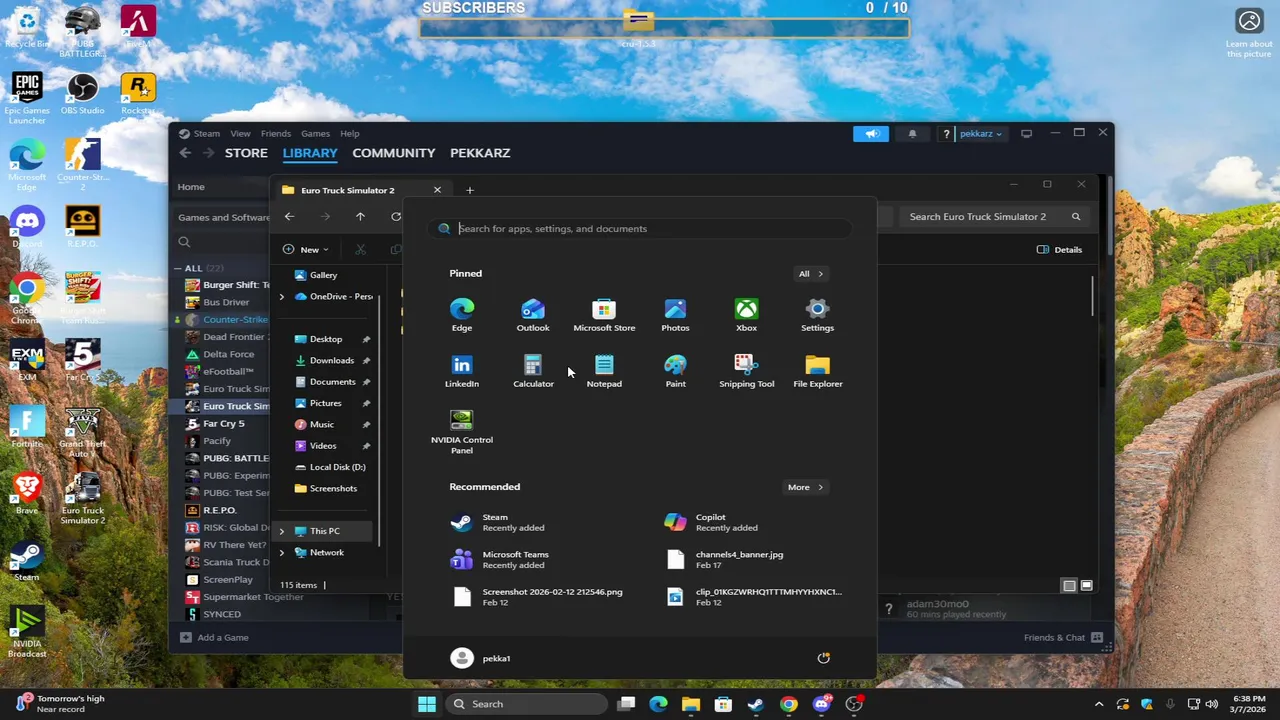Switch to Steam STORE tab
This screenshot has height=720, width=1280.
pyautogui.click(x=246, y=153)
